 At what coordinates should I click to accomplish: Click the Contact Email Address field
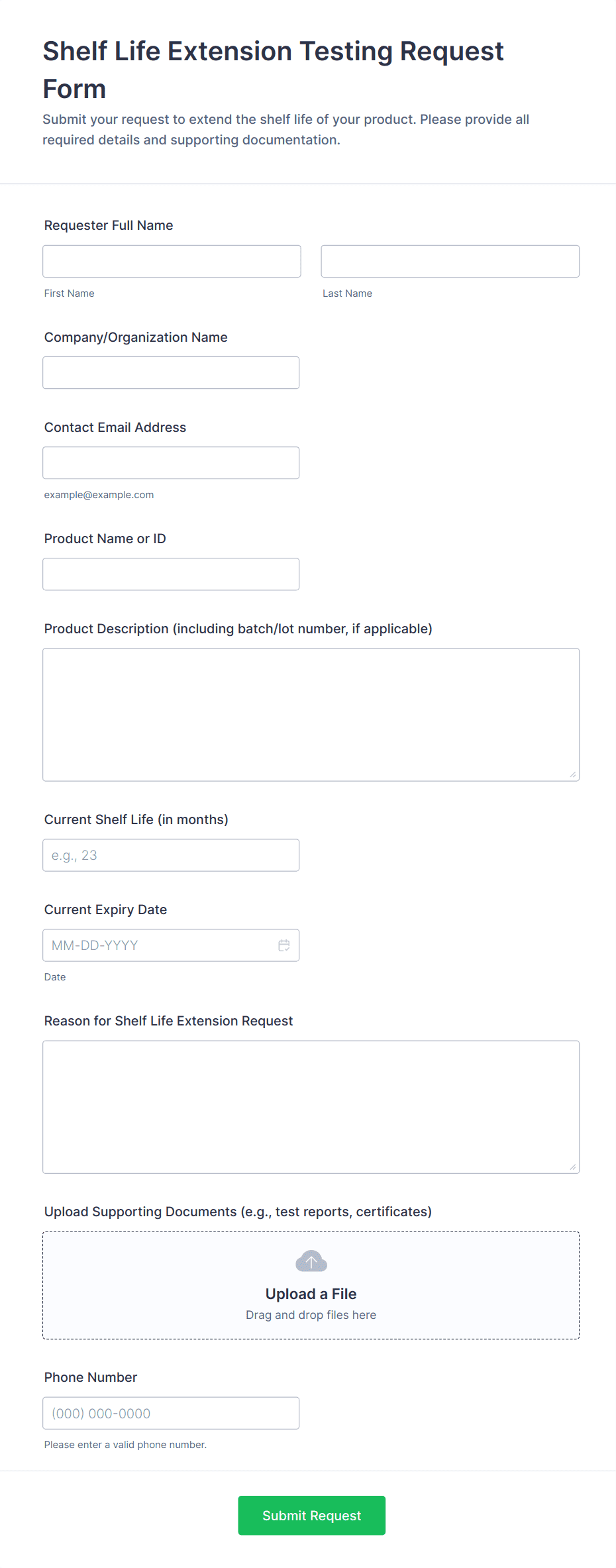pyautogui.click(x=171, y=463)
